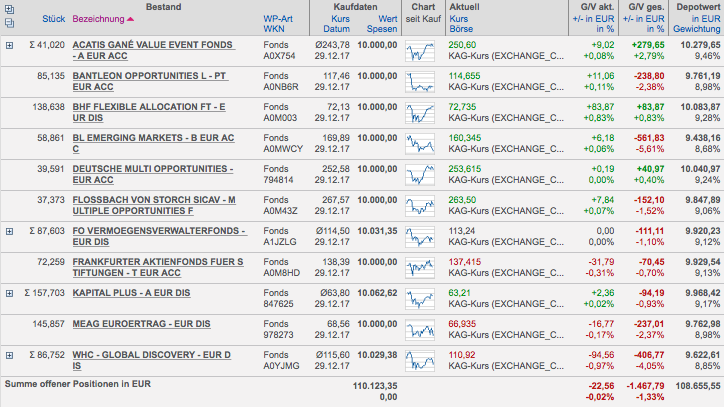Image resolution: width=724 pixels, height=407 pixels.
Task: Open chart thumbnail for ACATIS GANÉ row
Action: [x=420, y=51]
